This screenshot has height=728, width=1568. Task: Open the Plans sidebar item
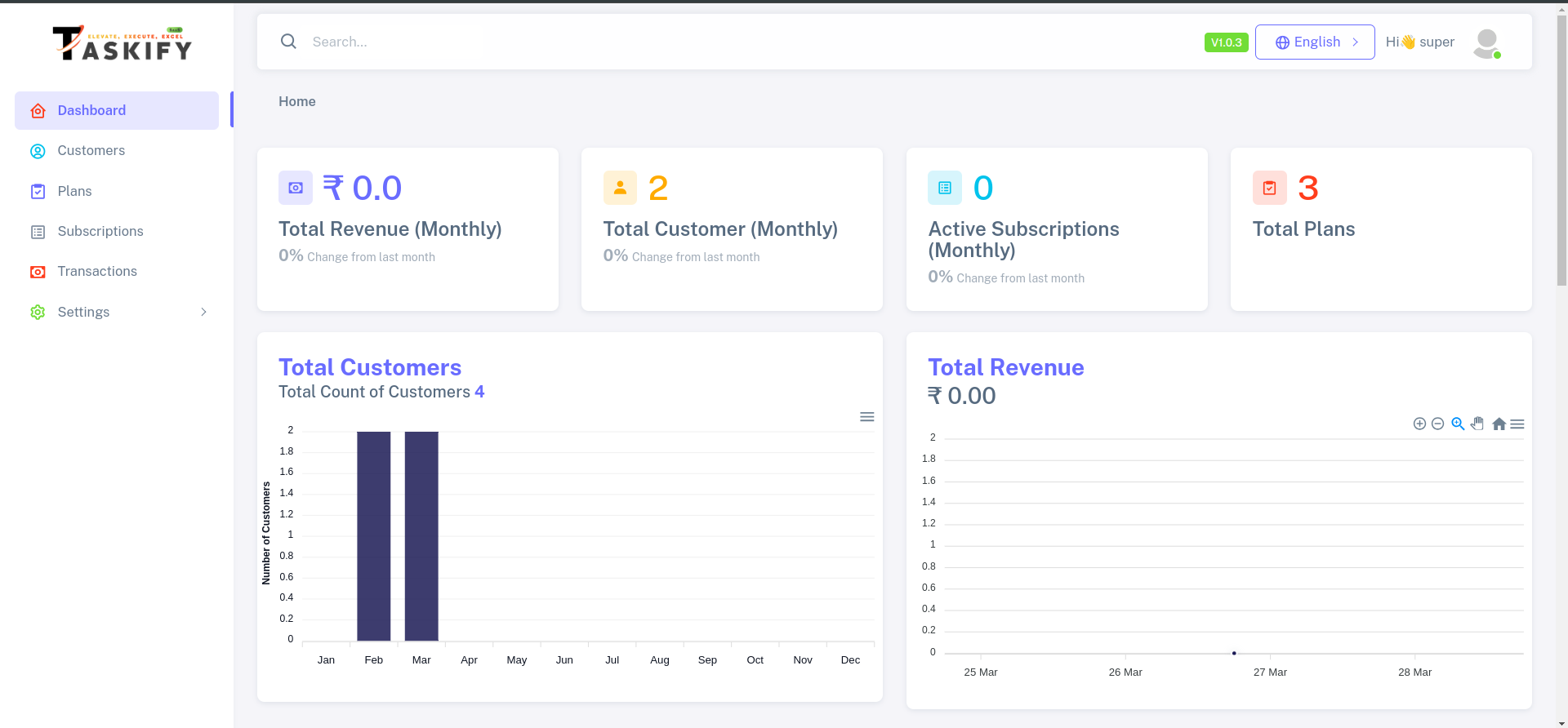click(x=75, y=191)
